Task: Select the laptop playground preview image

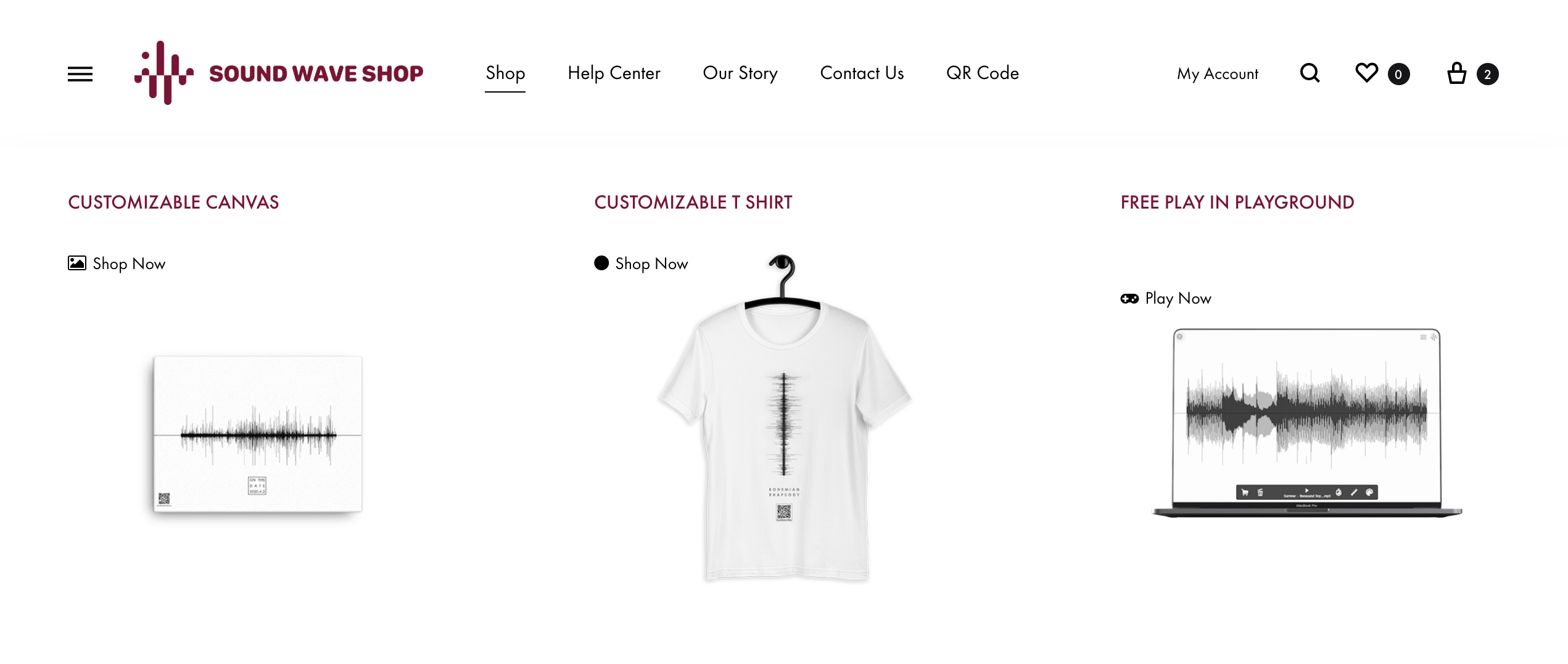Action: [1307, 423]
